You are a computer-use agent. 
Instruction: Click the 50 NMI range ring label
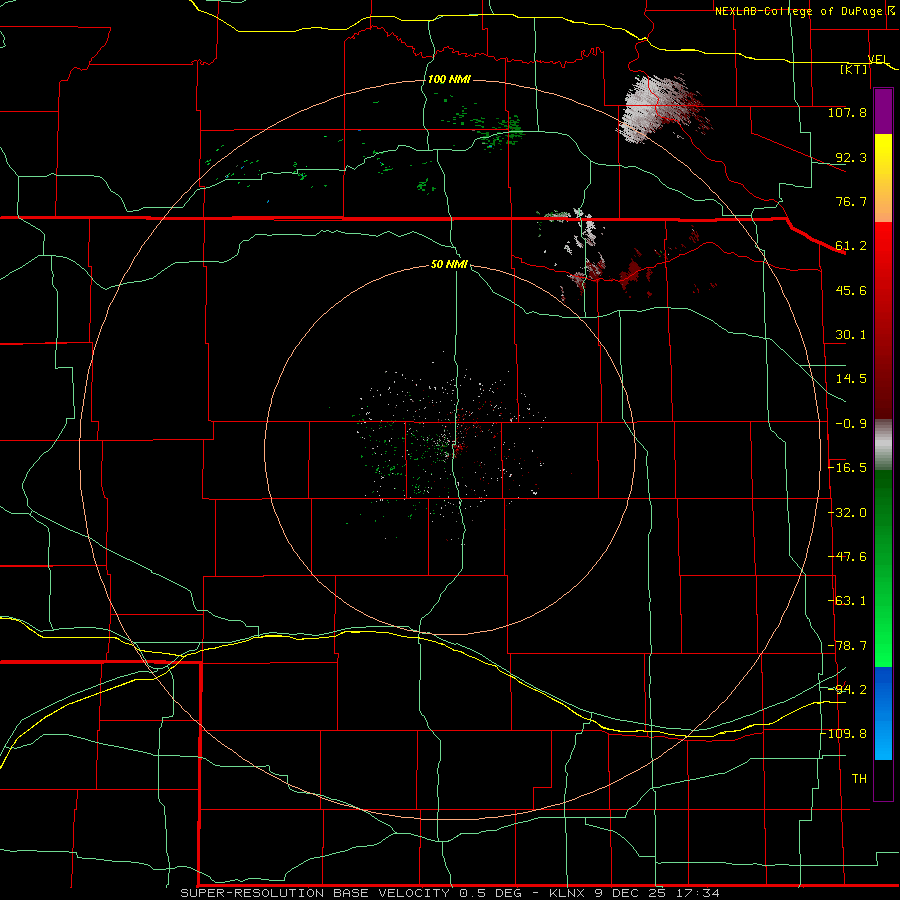(449, 264)
